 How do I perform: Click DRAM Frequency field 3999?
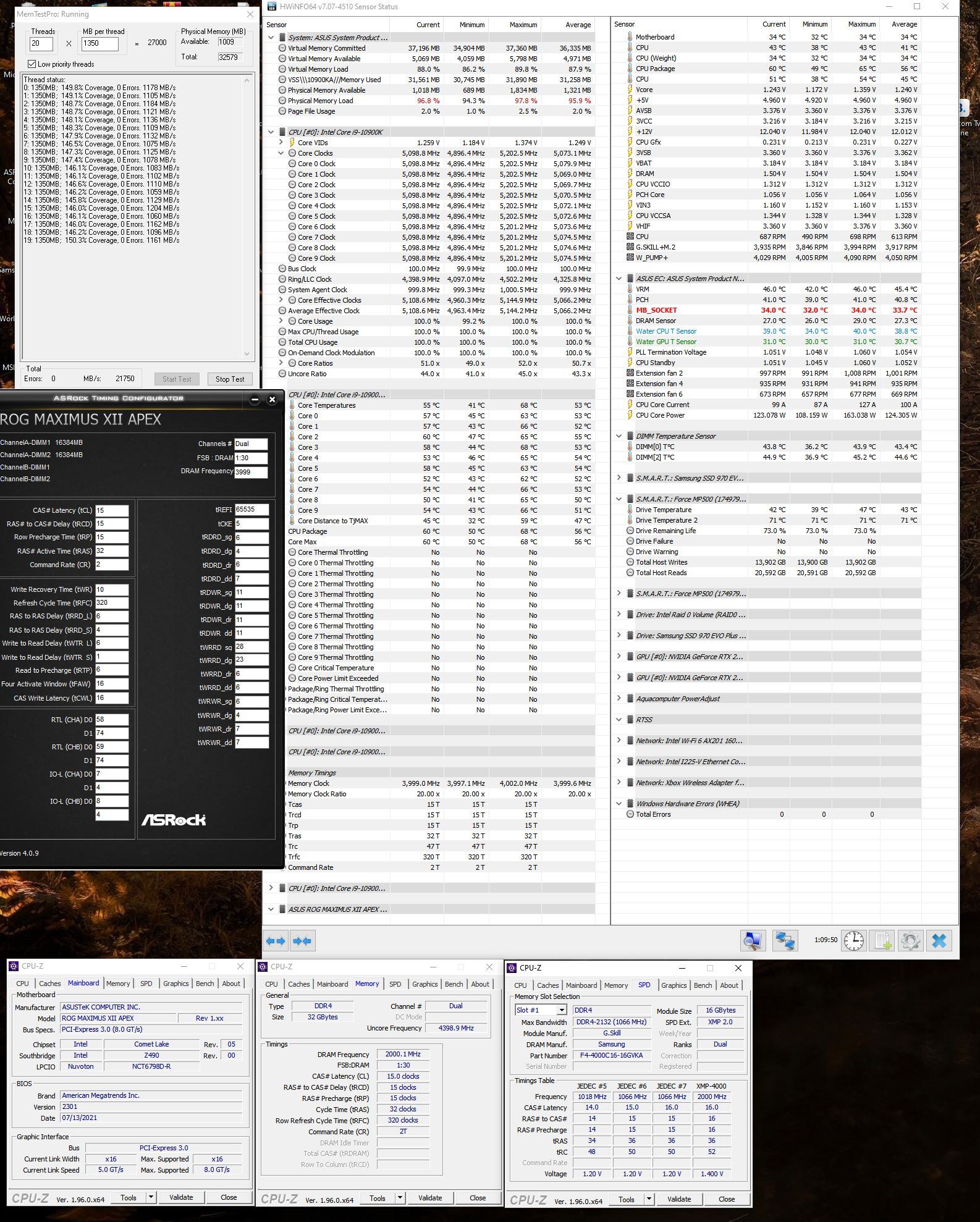[251, 471]
